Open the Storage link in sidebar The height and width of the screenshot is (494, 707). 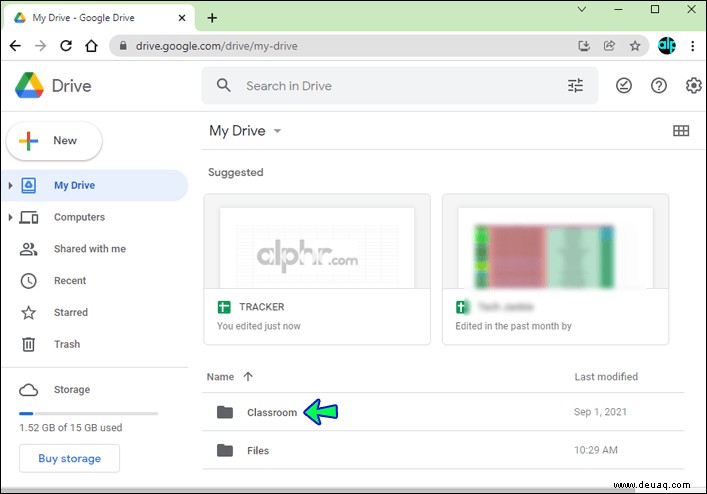(x=72, y=389)
